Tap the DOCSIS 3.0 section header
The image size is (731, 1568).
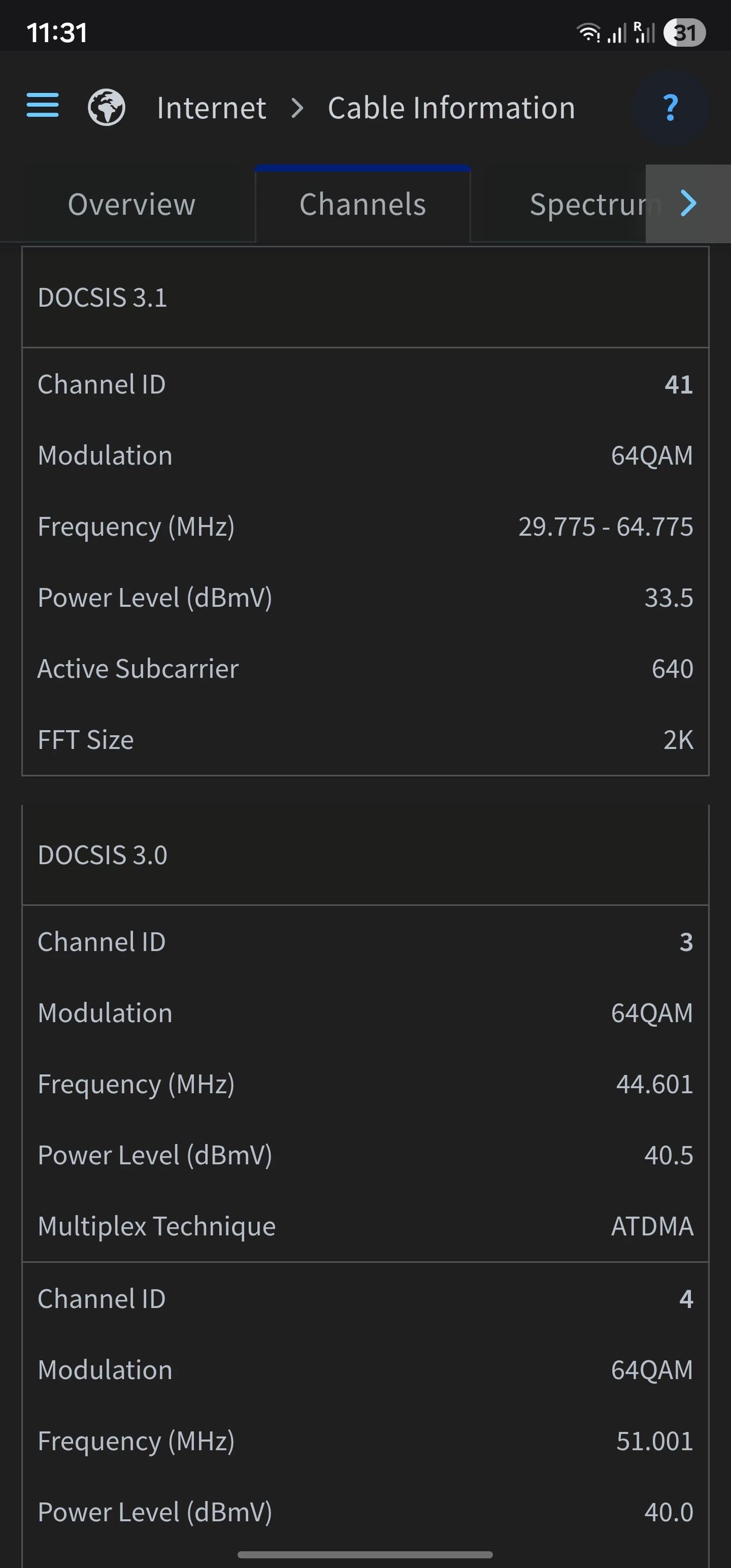click(x=102, y=855)
